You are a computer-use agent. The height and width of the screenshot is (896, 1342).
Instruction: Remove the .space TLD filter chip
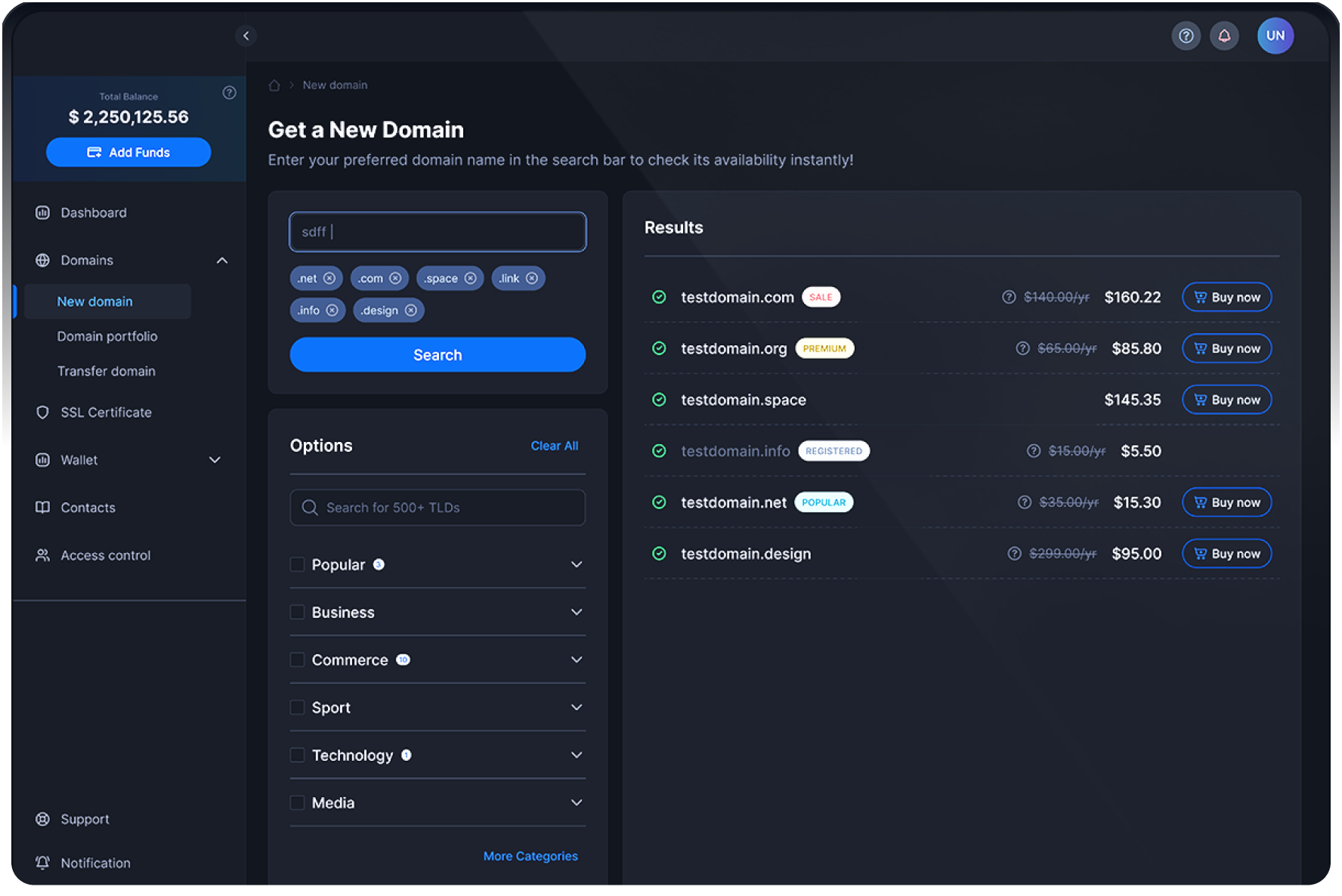[472, 278]
